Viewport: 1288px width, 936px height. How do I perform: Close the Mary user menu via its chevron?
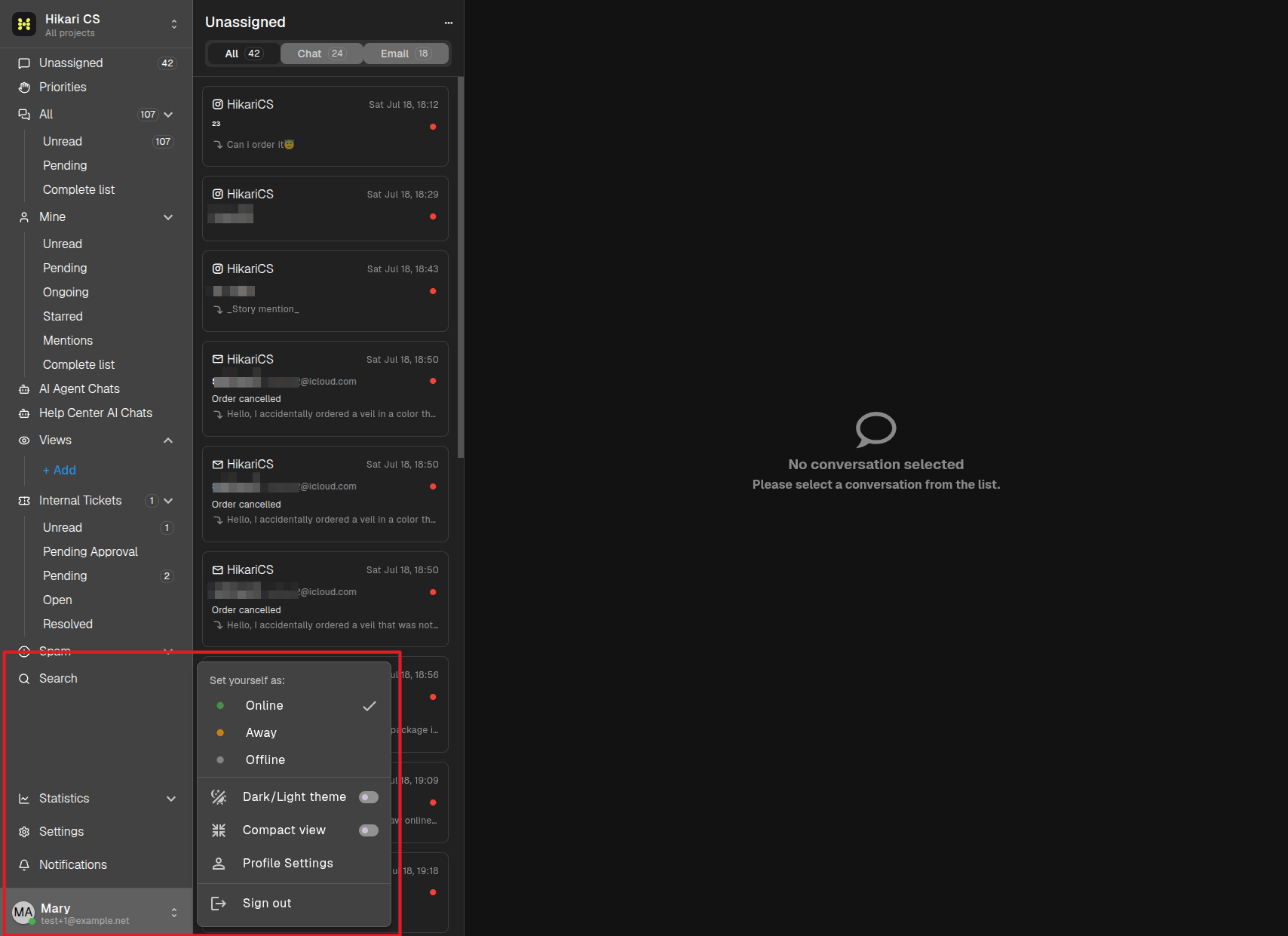click(x=174, y=913)
